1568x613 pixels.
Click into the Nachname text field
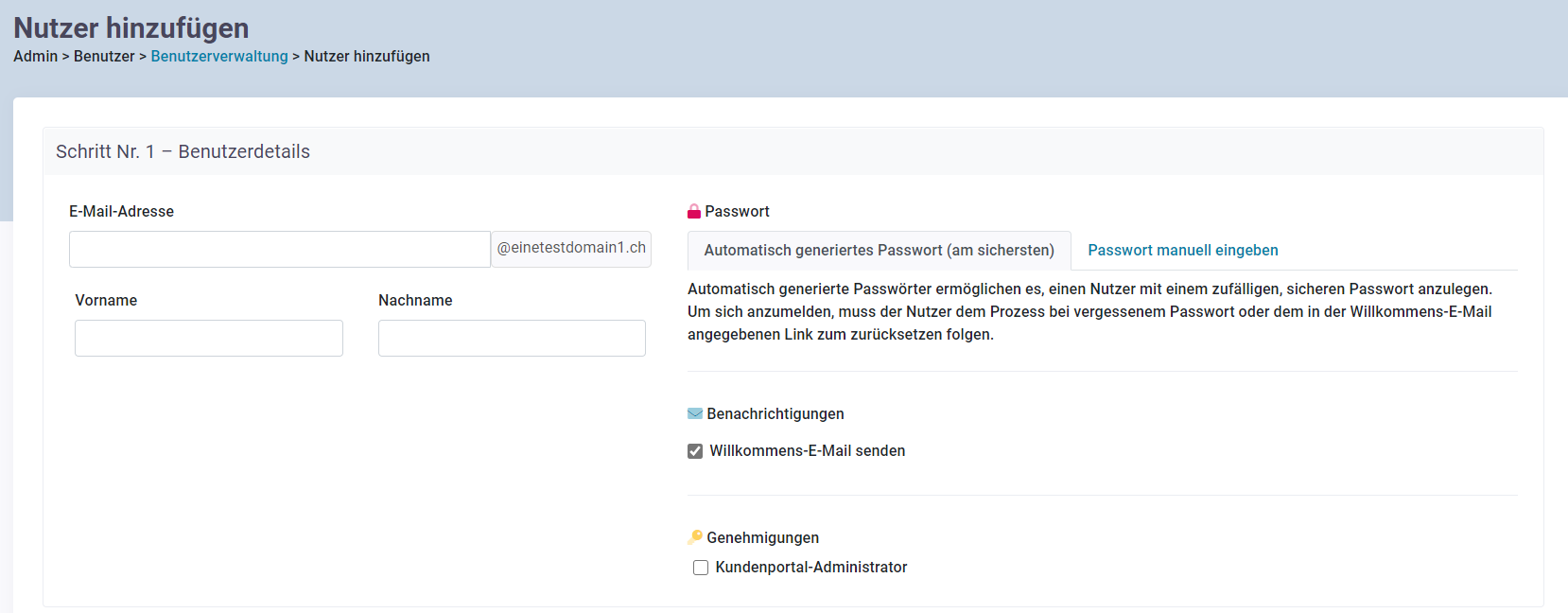pyautogui.click(x=512, y=338)
